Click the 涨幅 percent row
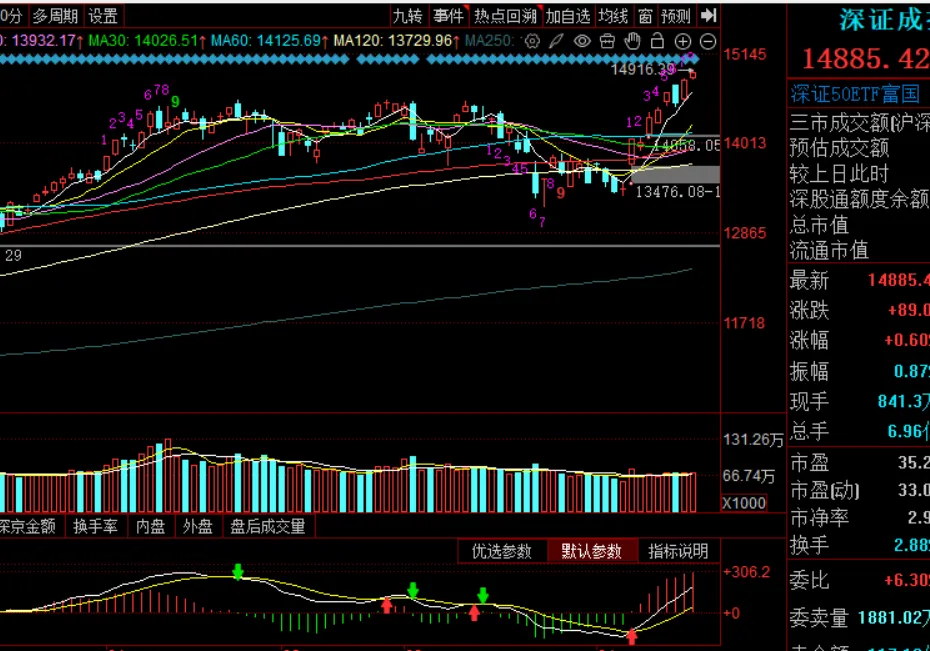Viewport: 930px width, 651px height. (859, 340)
